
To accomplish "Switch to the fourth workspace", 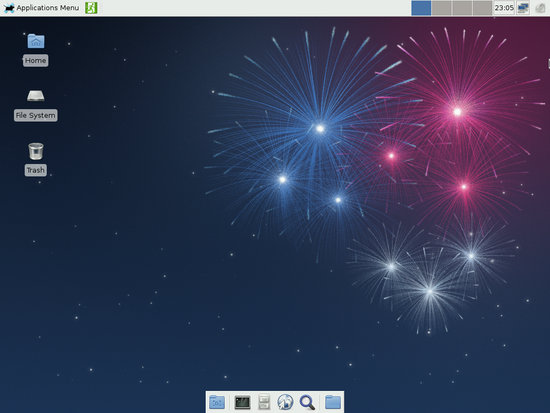I will tap(482, 8).
